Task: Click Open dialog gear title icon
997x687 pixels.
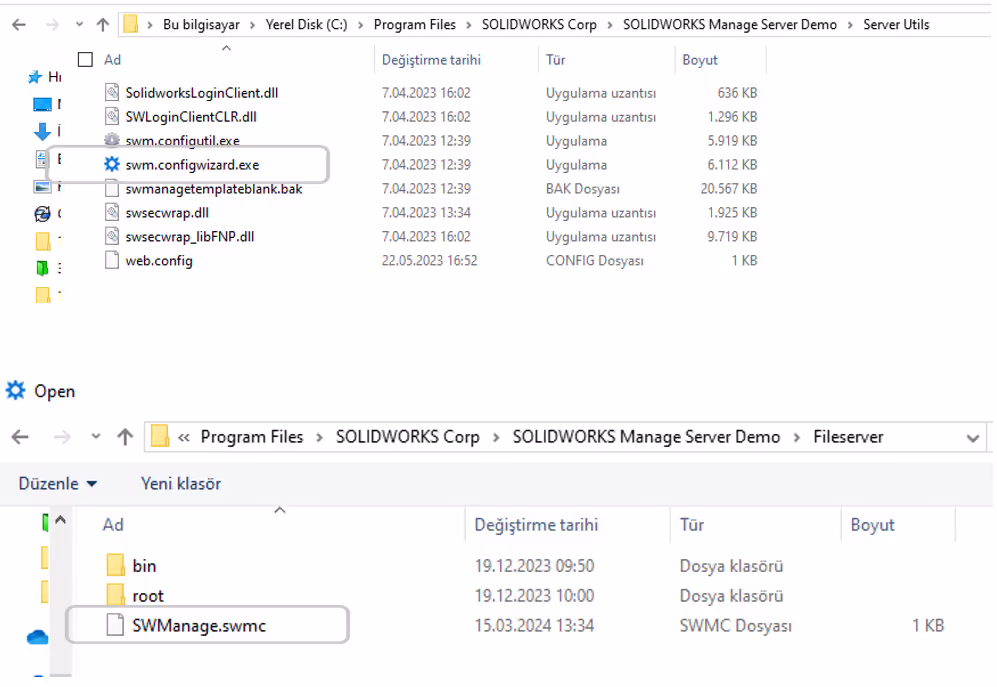Action: click(x=15, y=391)
